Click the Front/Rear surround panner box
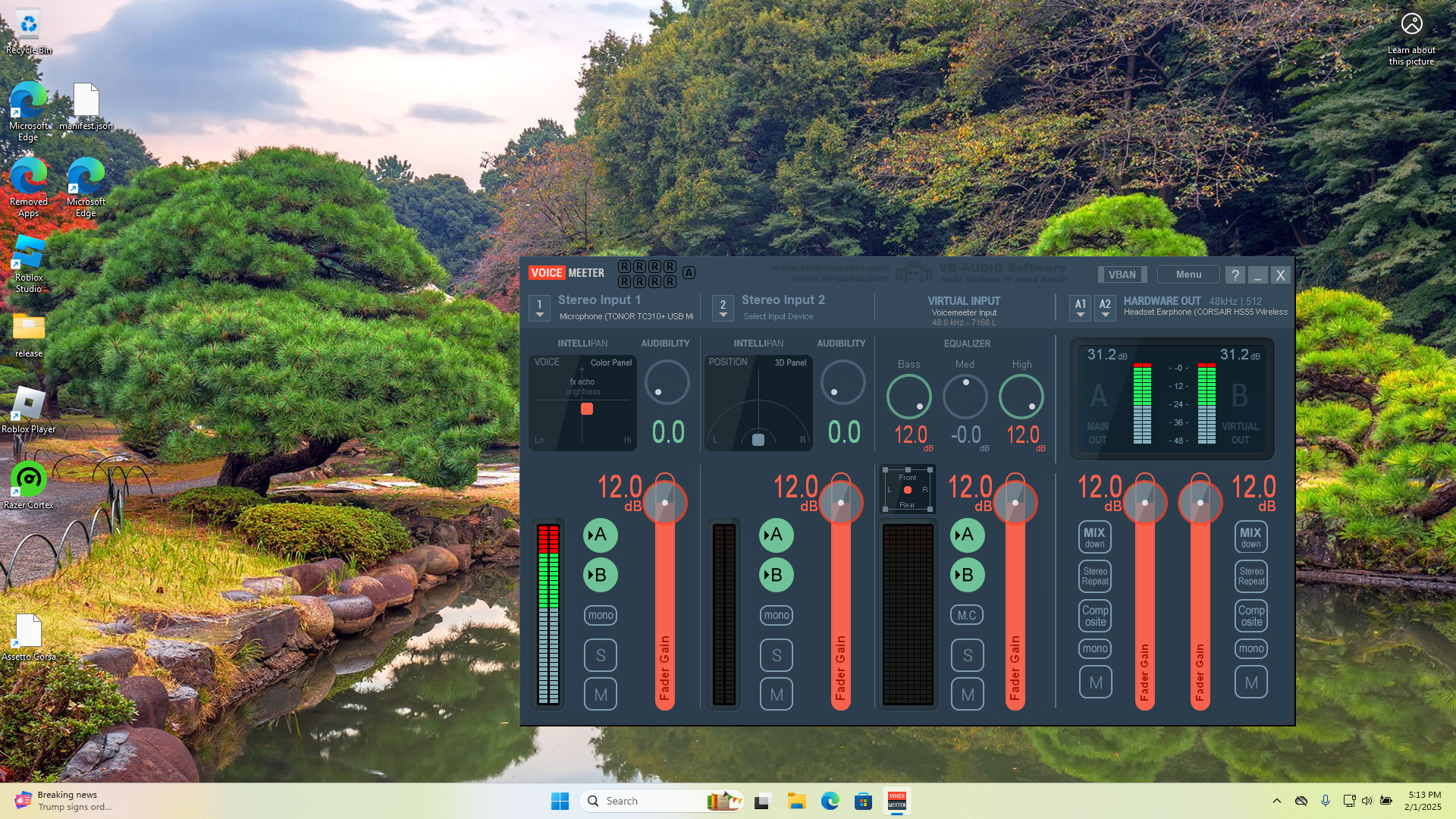This screenshot has height=819, width=1456. (x=907, y=490)
